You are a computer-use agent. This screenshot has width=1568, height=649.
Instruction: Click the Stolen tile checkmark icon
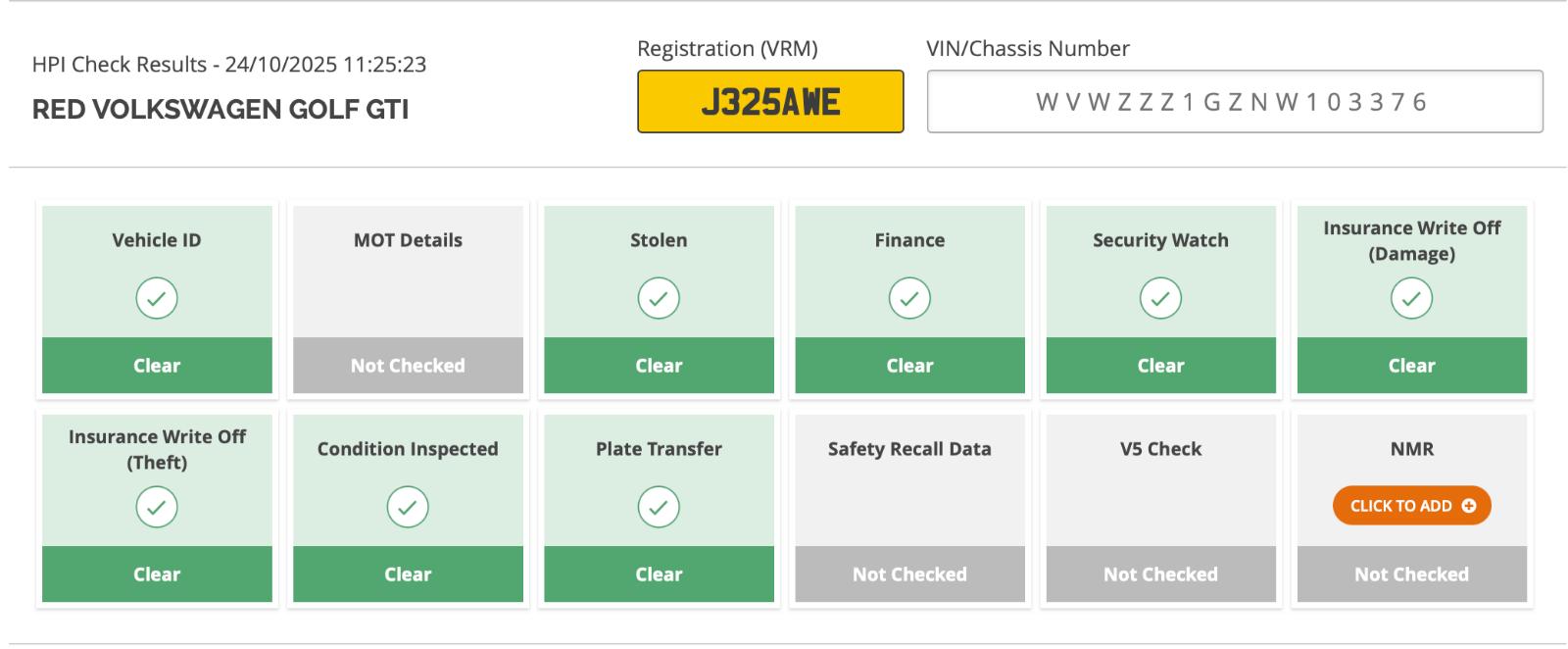(659, 298)
